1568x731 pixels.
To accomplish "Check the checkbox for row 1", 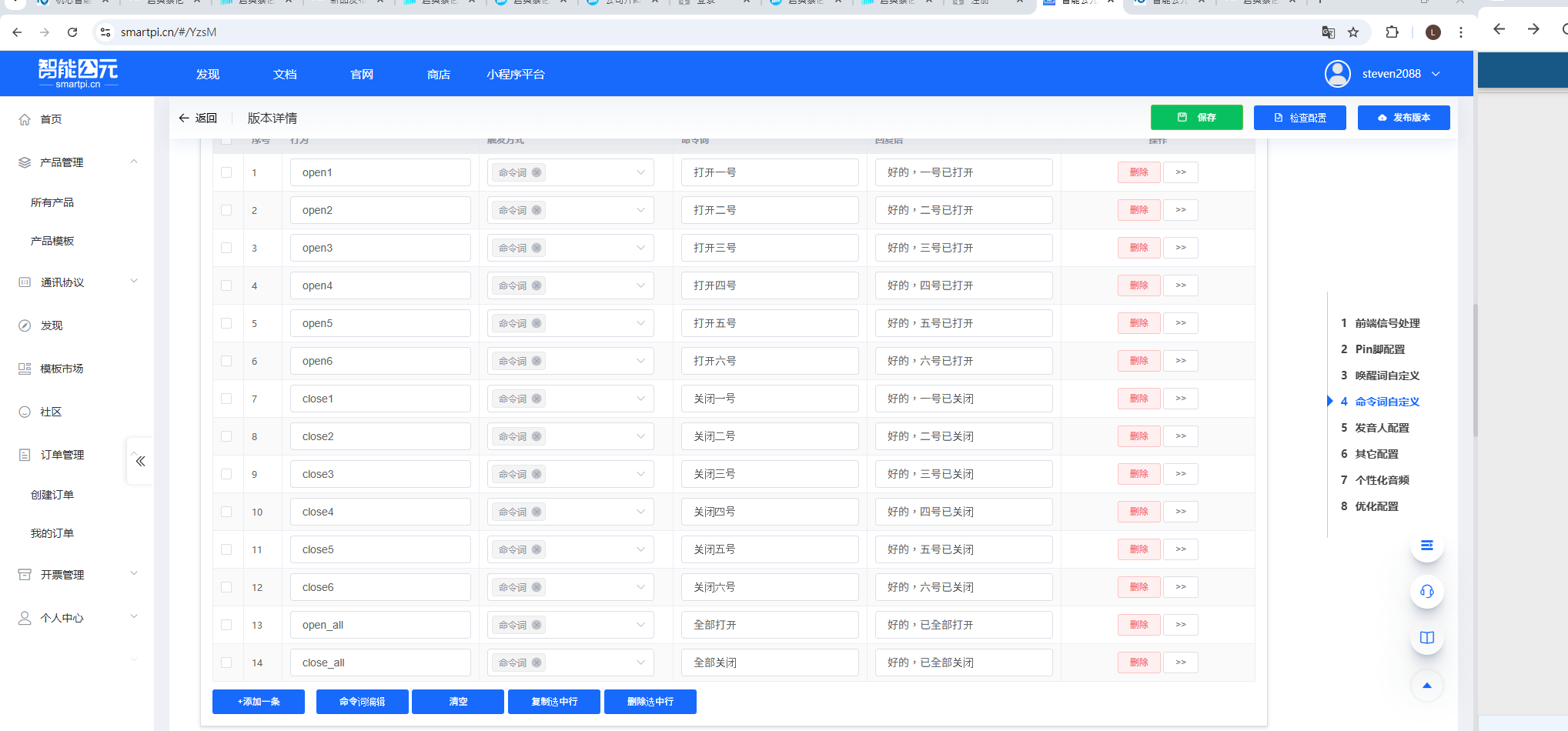I will (226, 172).
